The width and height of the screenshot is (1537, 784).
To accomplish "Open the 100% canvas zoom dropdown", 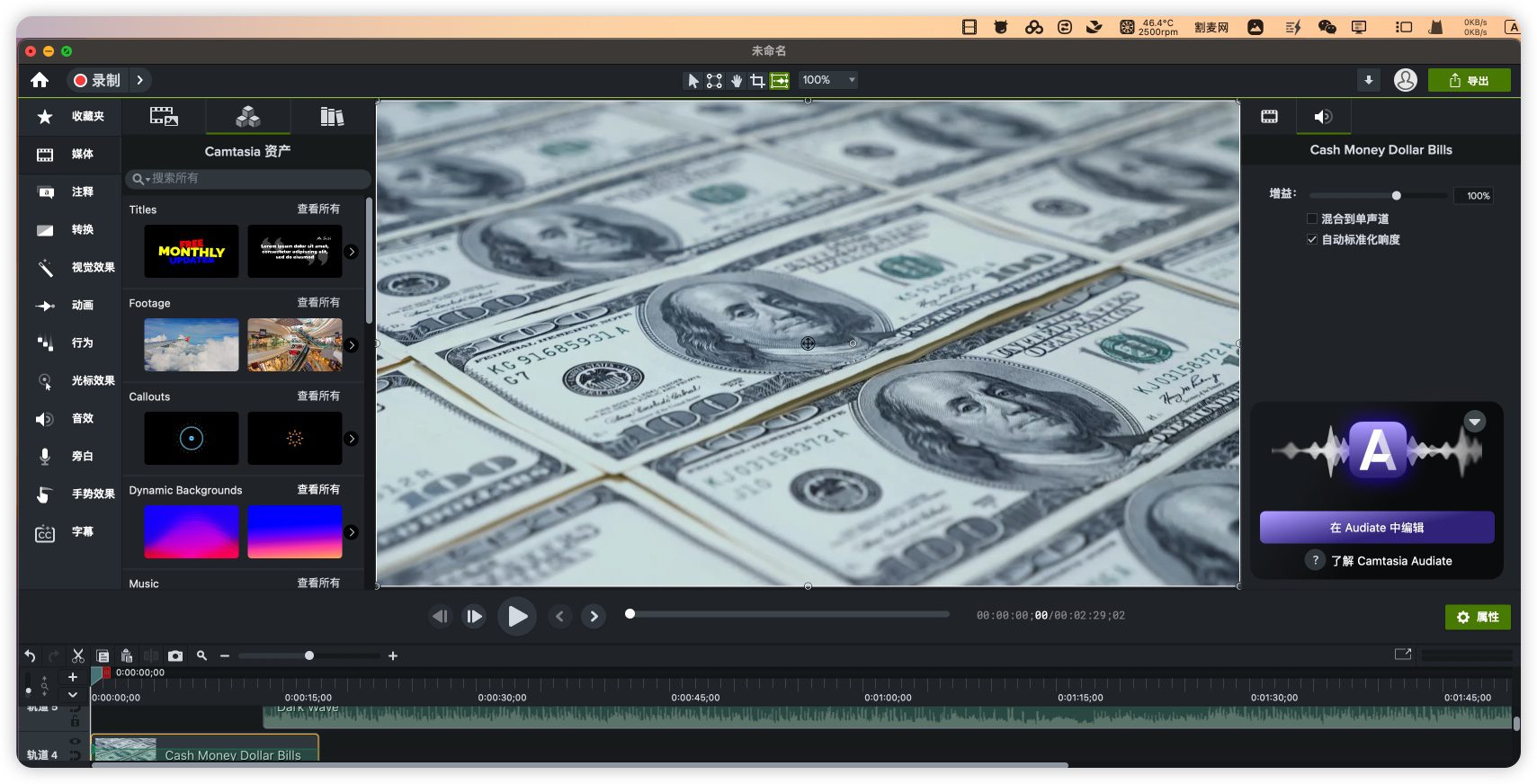I will pyautogui.click(x=828, y=80).
